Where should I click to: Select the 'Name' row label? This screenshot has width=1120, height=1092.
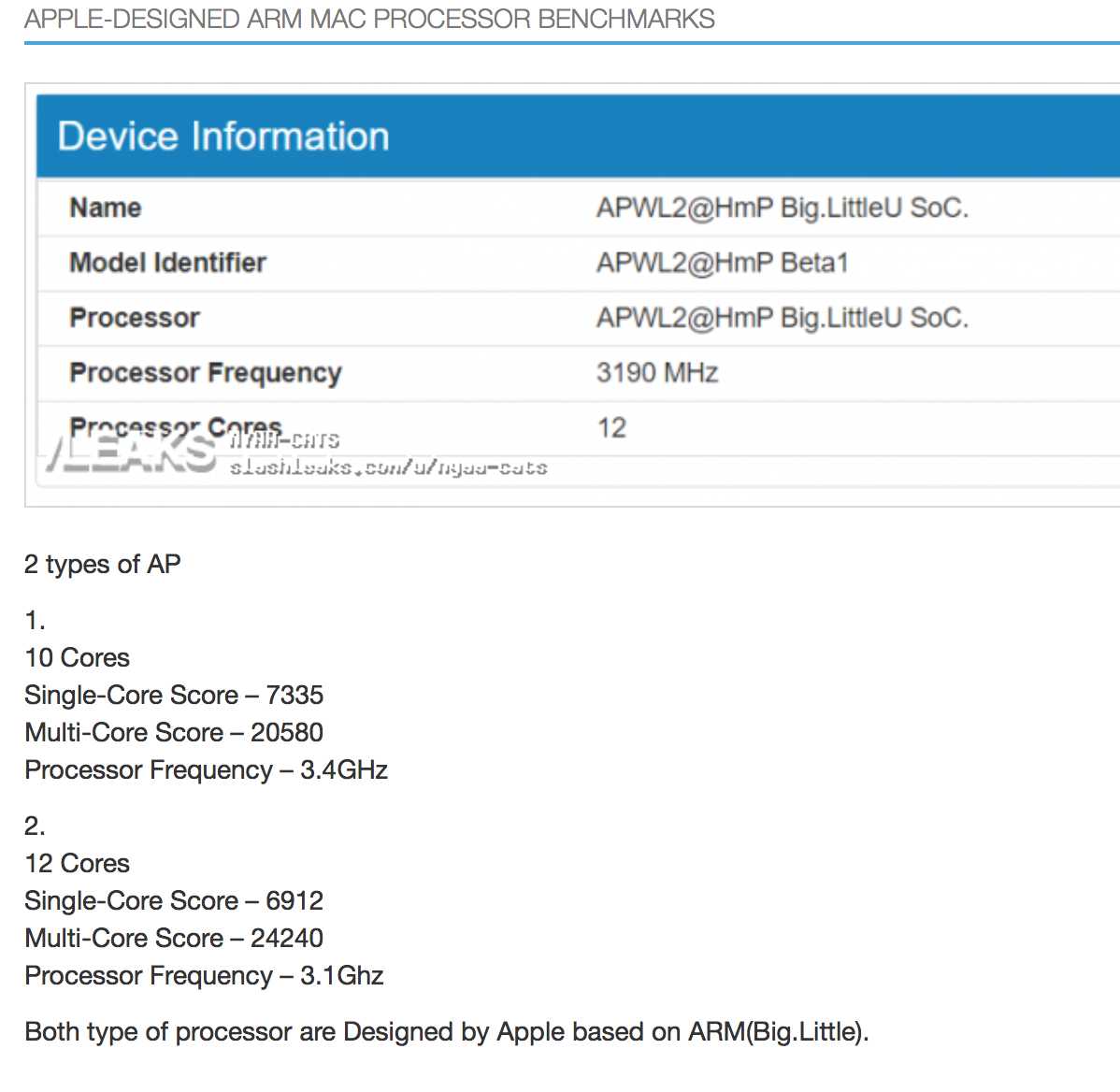(x=105, y=208)
